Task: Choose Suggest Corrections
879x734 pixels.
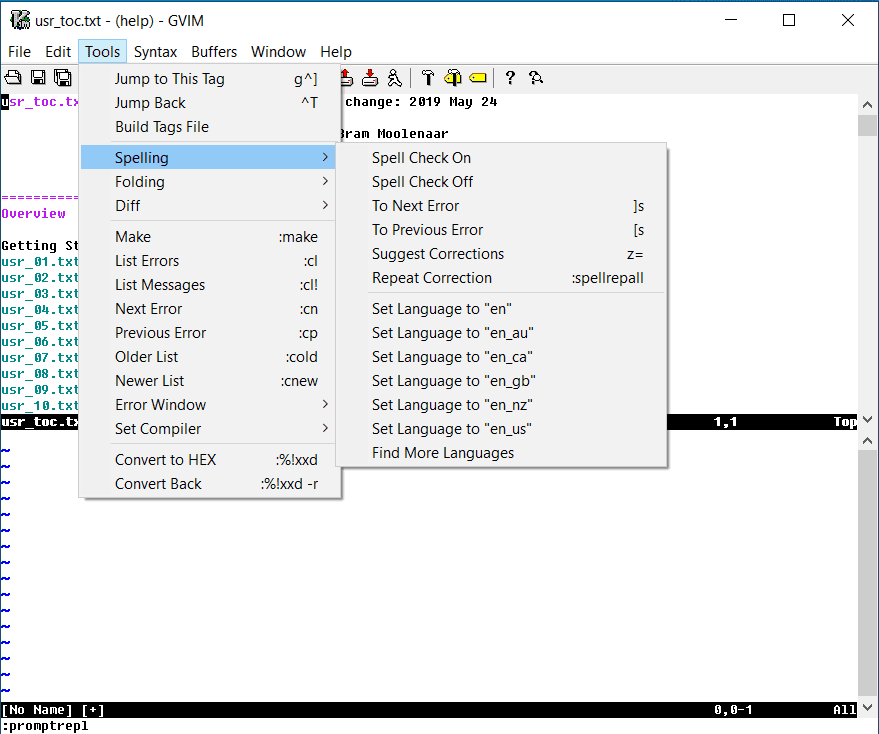Action: click(x=501, y=255)
